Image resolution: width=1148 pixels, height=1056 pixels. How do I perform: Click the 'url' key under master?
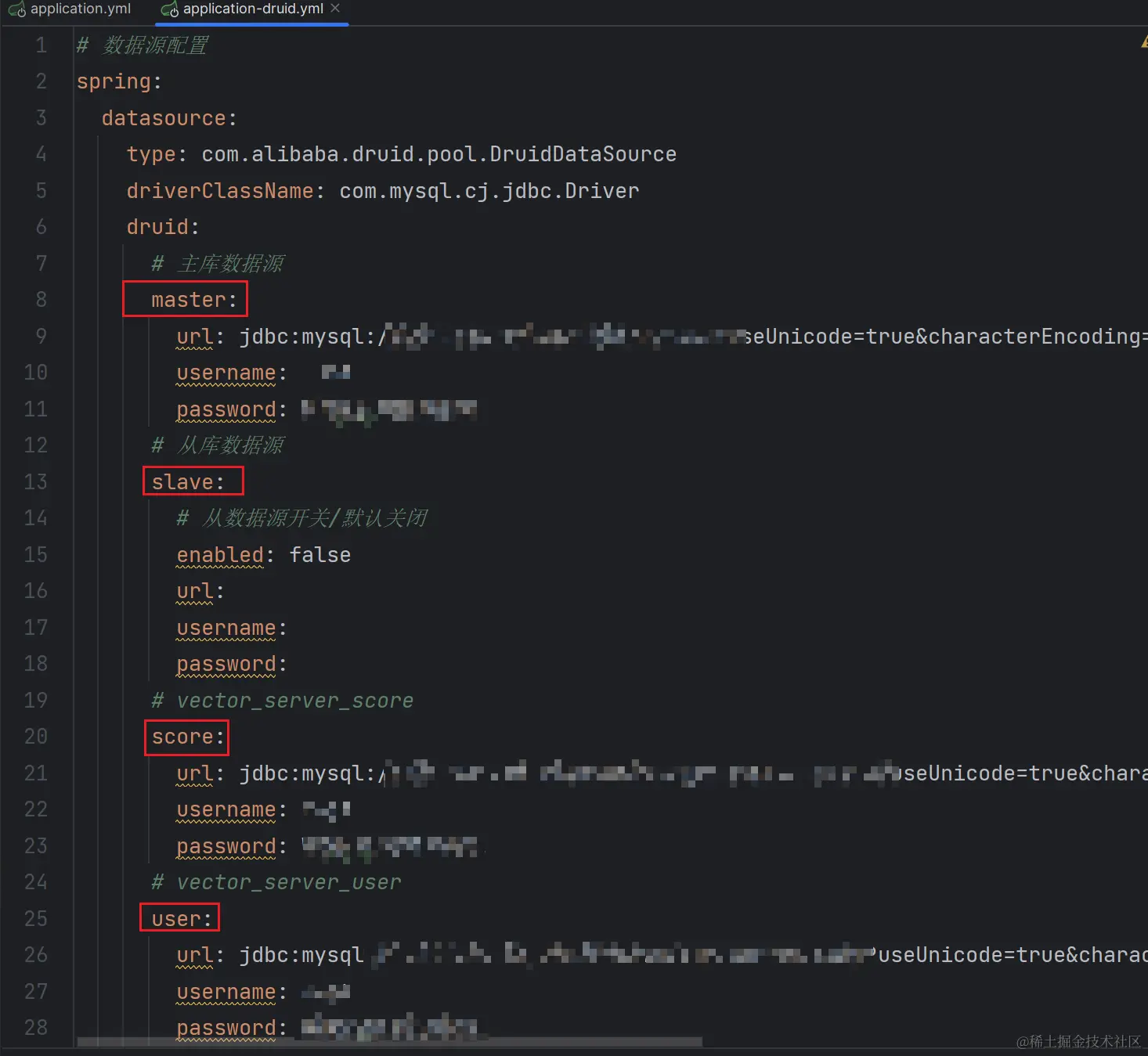pos(195,337)
